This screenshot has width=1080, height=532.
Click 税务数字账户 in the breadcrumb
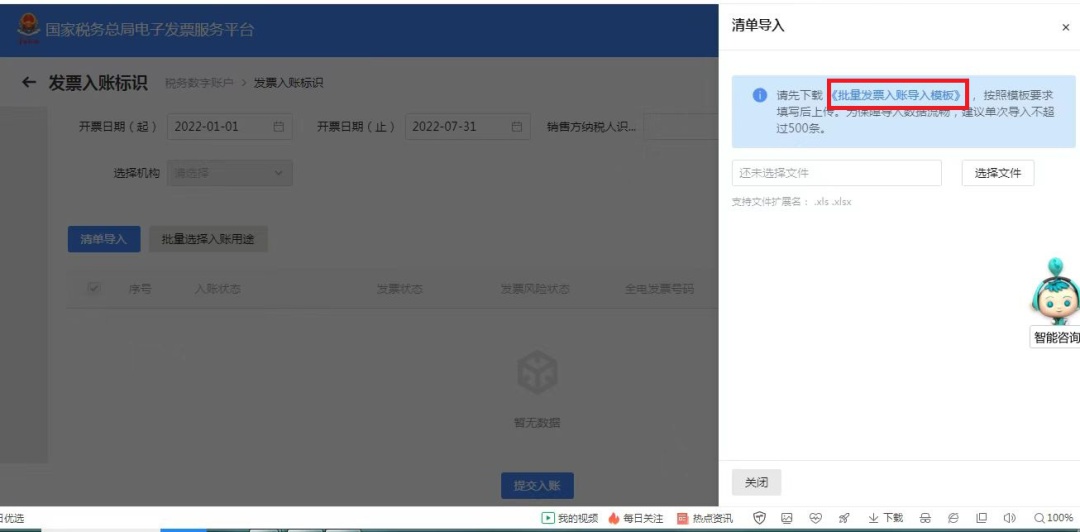click(200, 83)
